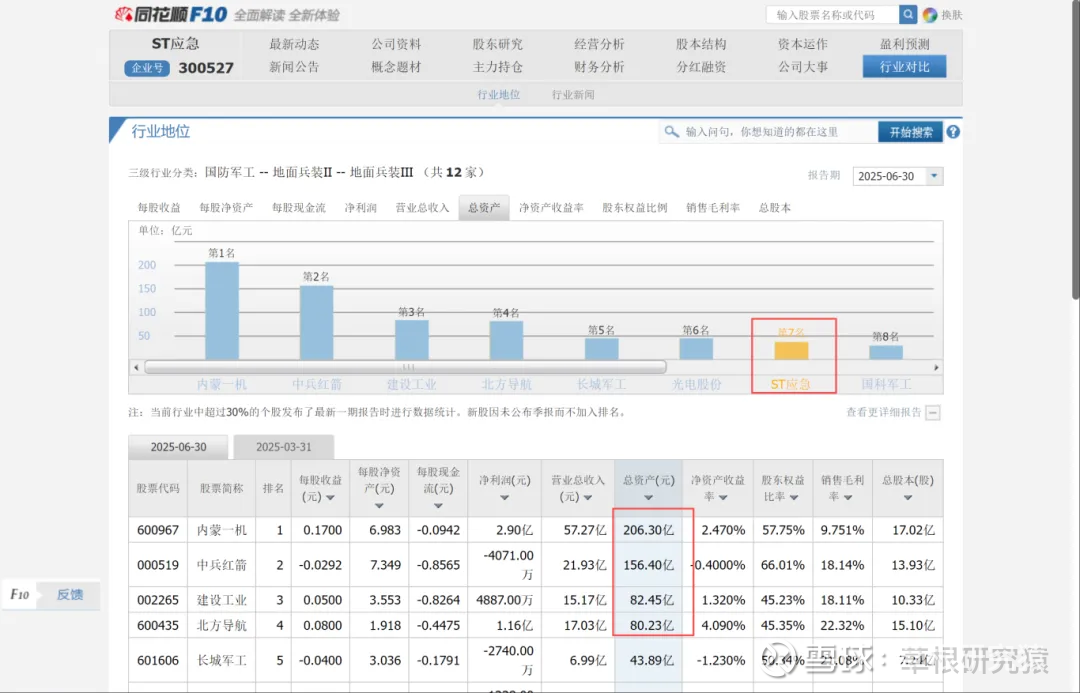Select the 股东权益比例 chart tab

point(635,207)
